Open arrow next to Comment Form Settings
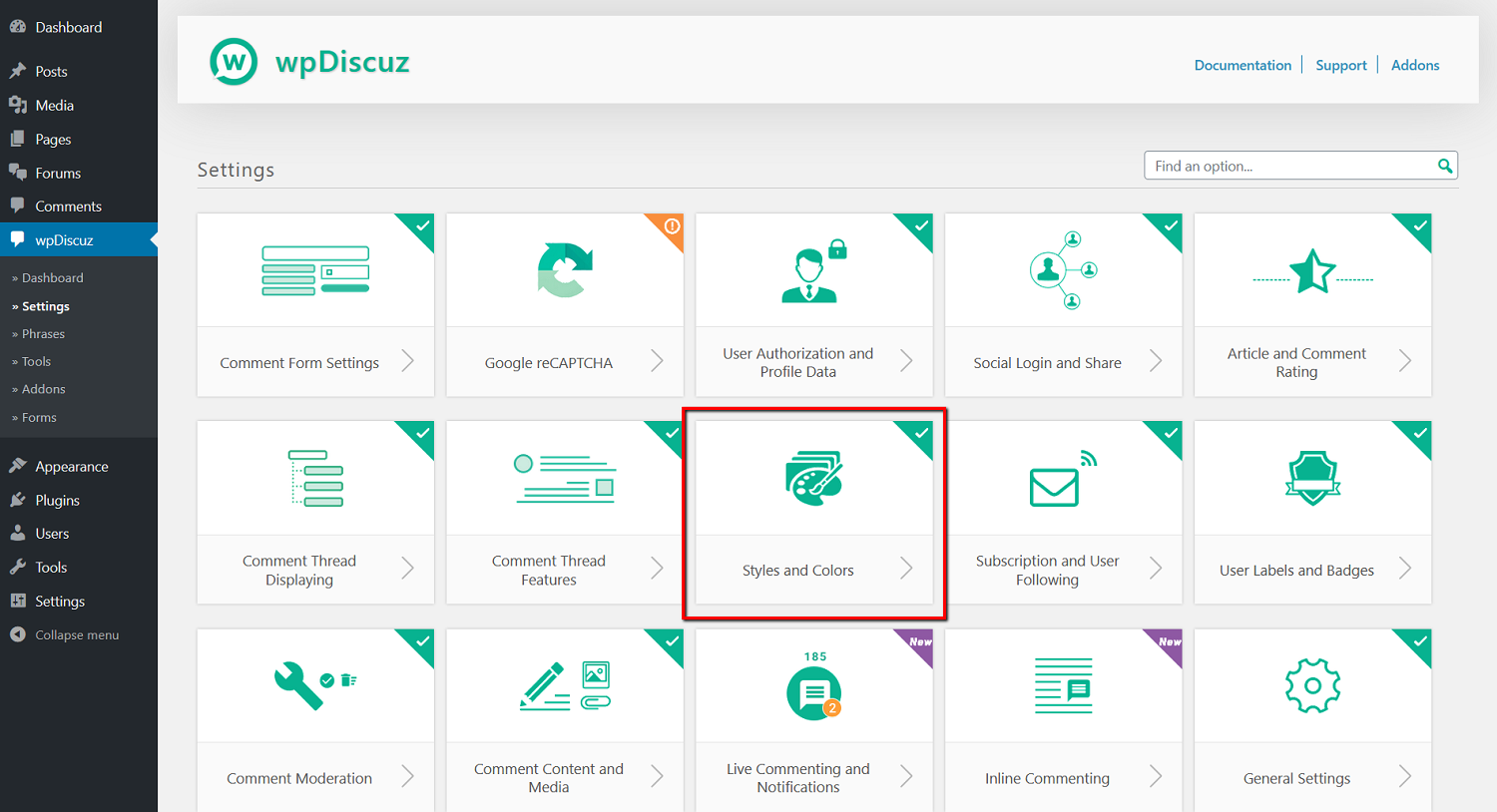Screen dimensions: 1497x812 tap(407, 361)
